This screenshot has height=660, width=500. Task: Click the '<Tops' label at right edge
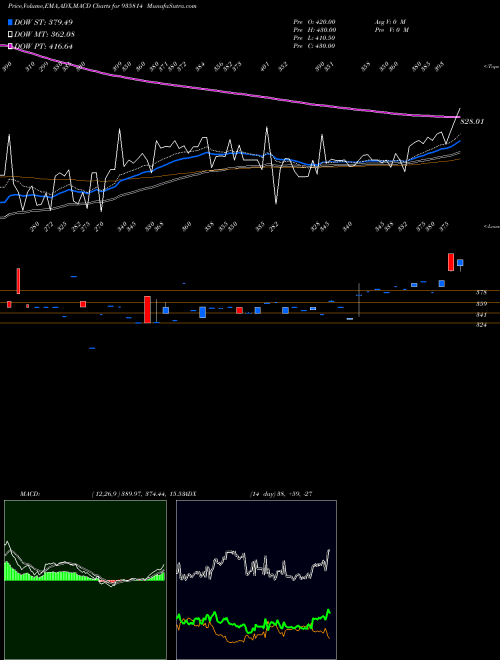(491, 67)
